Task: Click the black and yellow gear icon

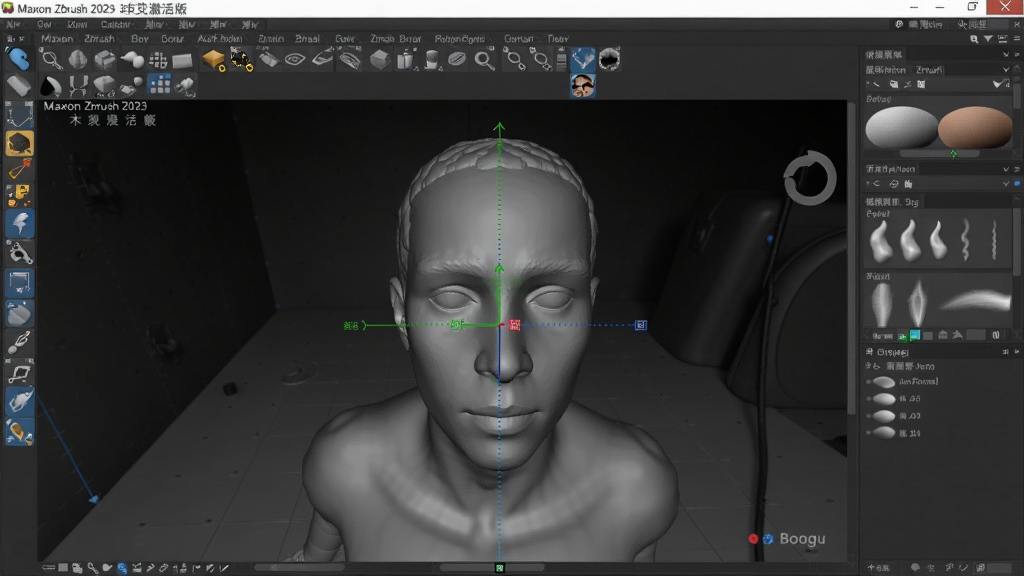Action: (x=242, y=60)
